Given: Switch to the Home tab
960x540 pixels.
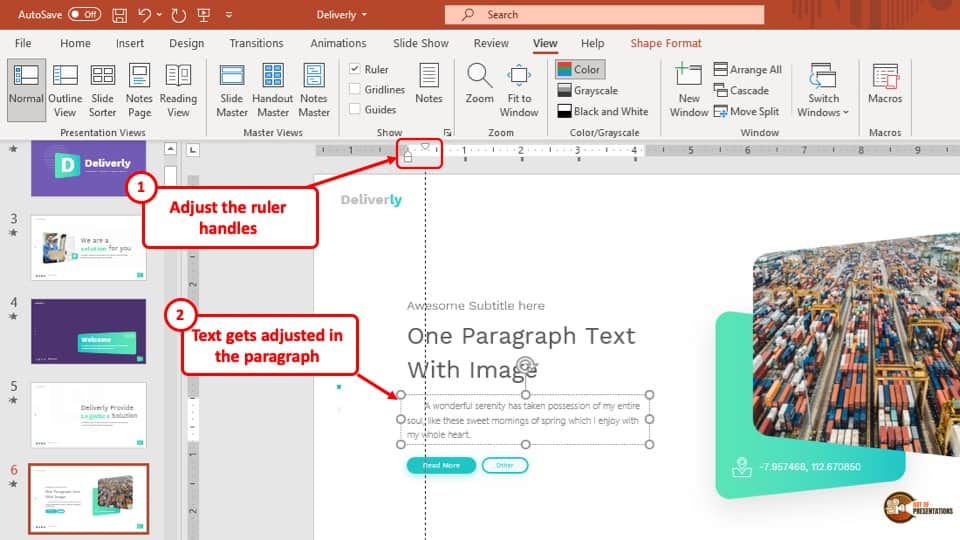Looking at the screenshot, I should click(75, 43).
